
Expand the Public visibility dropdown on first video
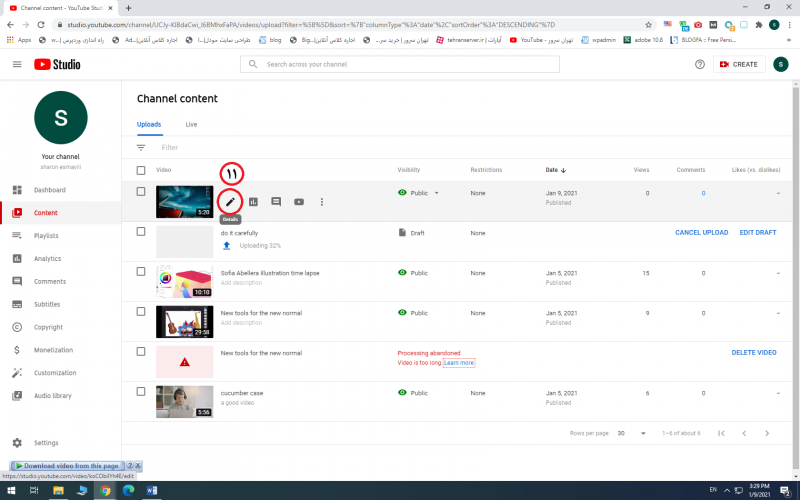click(x=437, y=192)
